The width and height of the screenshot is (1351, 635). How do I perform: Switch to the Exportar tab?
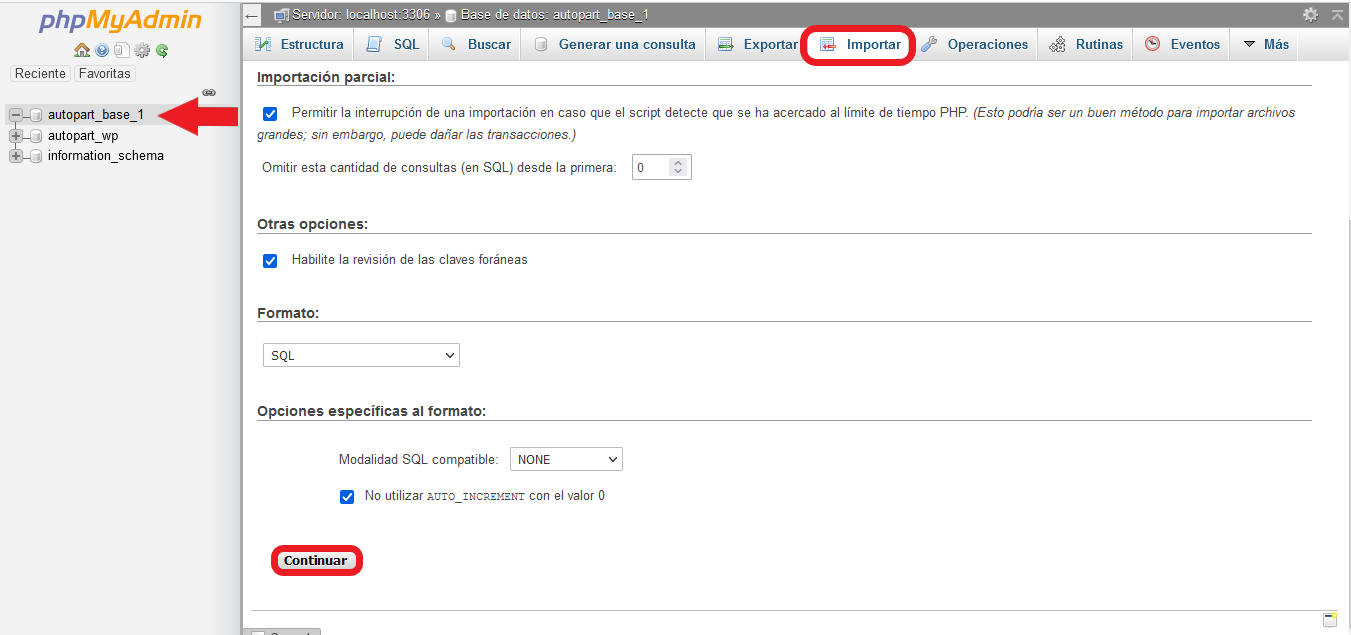pyautogui.click(x=758, y=45)
